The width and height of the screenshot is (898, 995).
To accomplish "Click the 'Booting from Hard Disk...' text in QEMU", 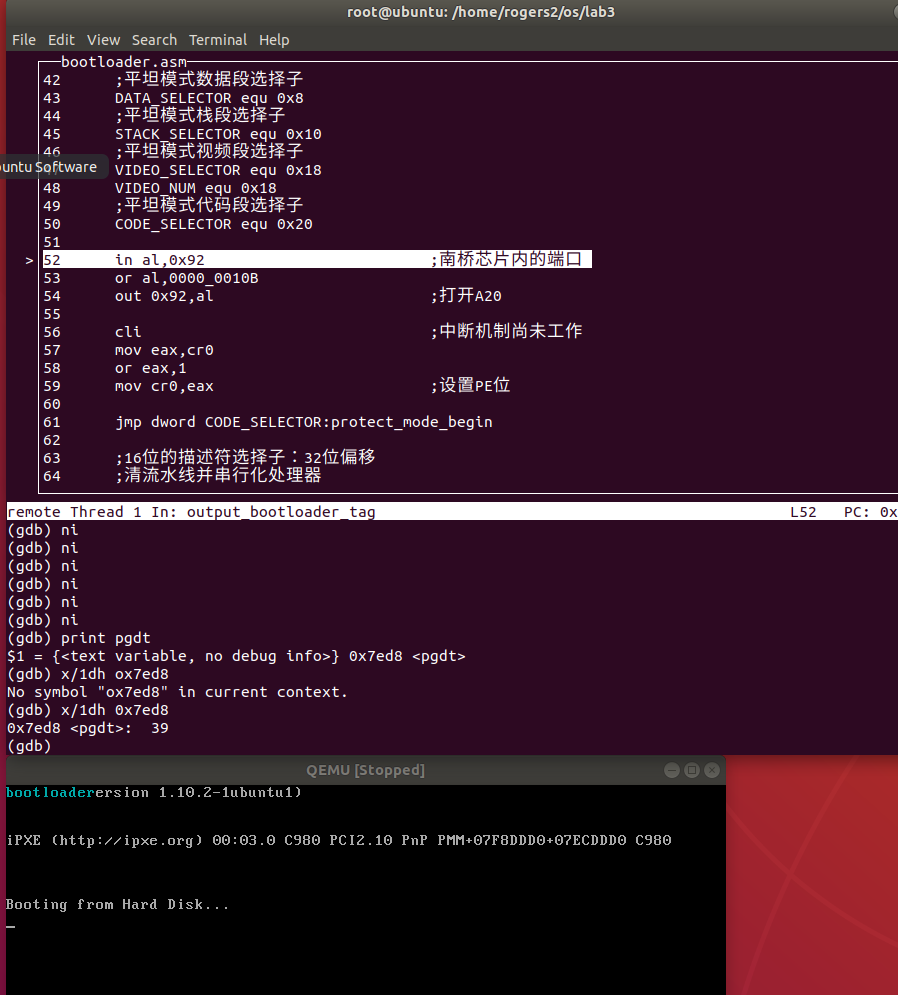I will 118,905.
